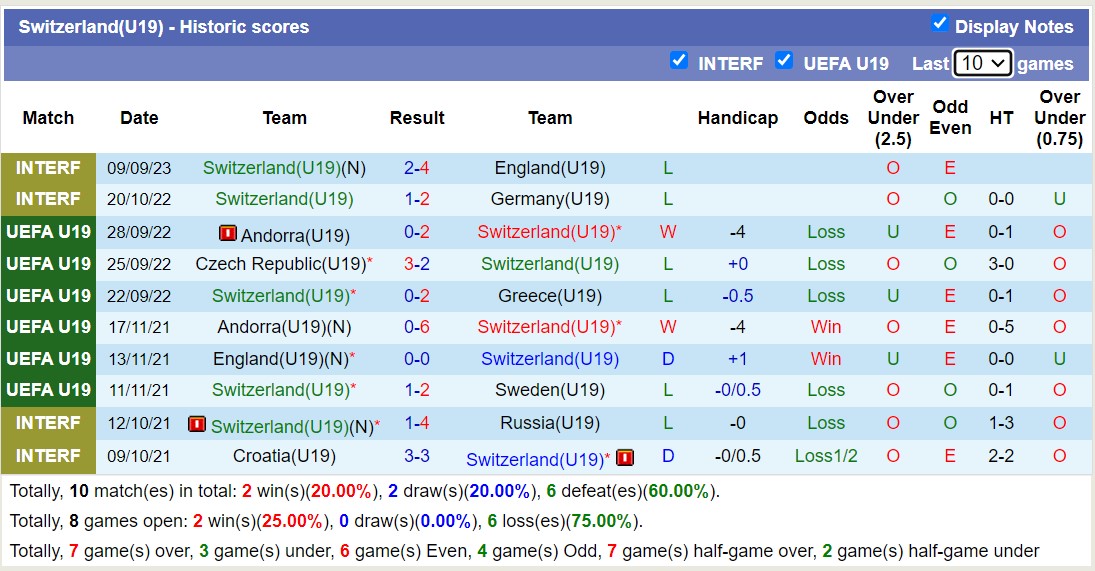
Task: Open the Last games count dropdown
Action: point(983,63)
